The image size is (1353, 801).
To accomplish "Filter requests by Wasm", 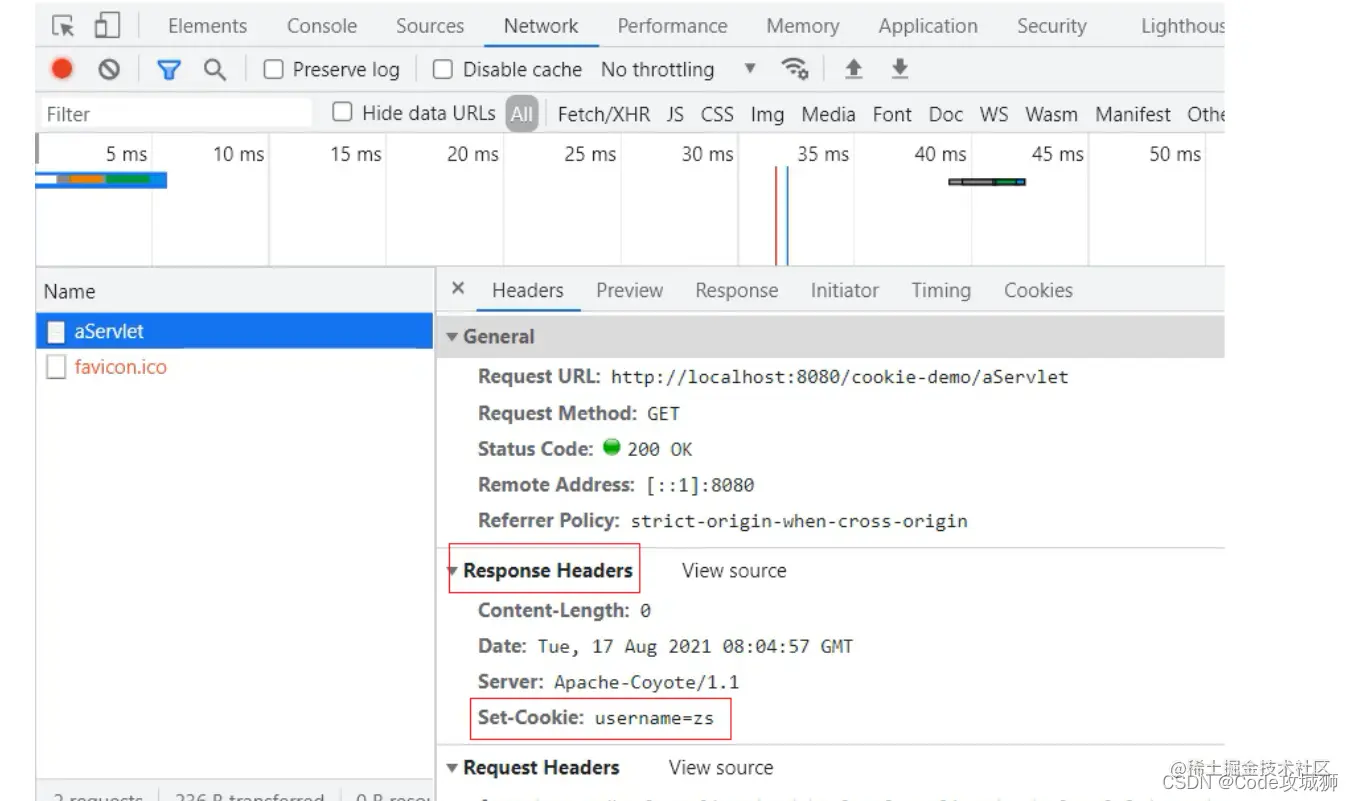I will [1051, 114].
